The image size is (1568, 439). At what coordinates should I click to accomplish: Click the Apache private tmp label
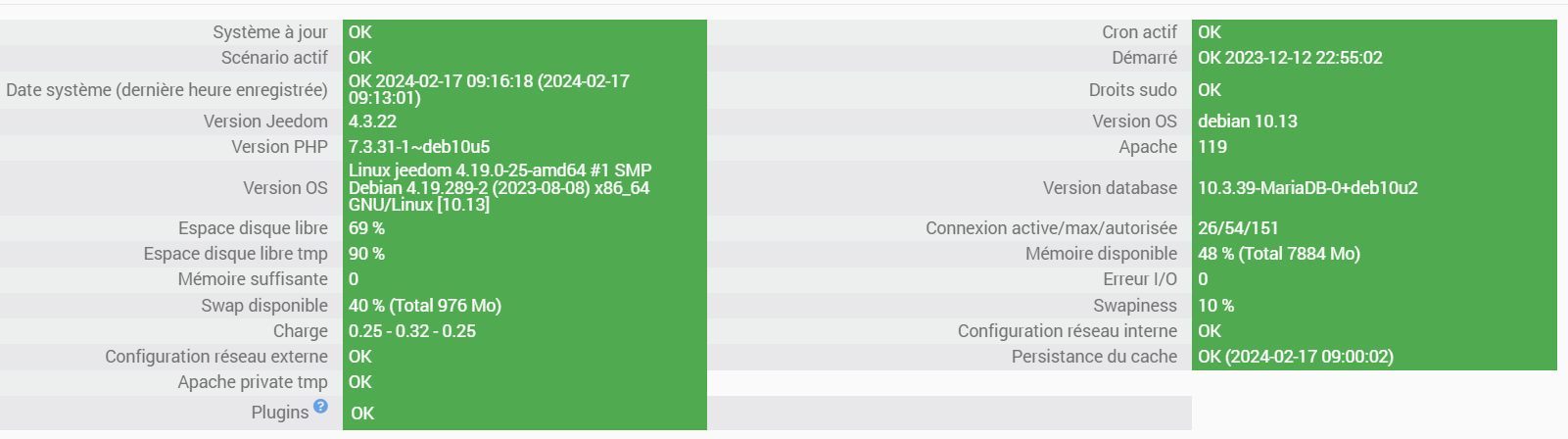[253, 382]
